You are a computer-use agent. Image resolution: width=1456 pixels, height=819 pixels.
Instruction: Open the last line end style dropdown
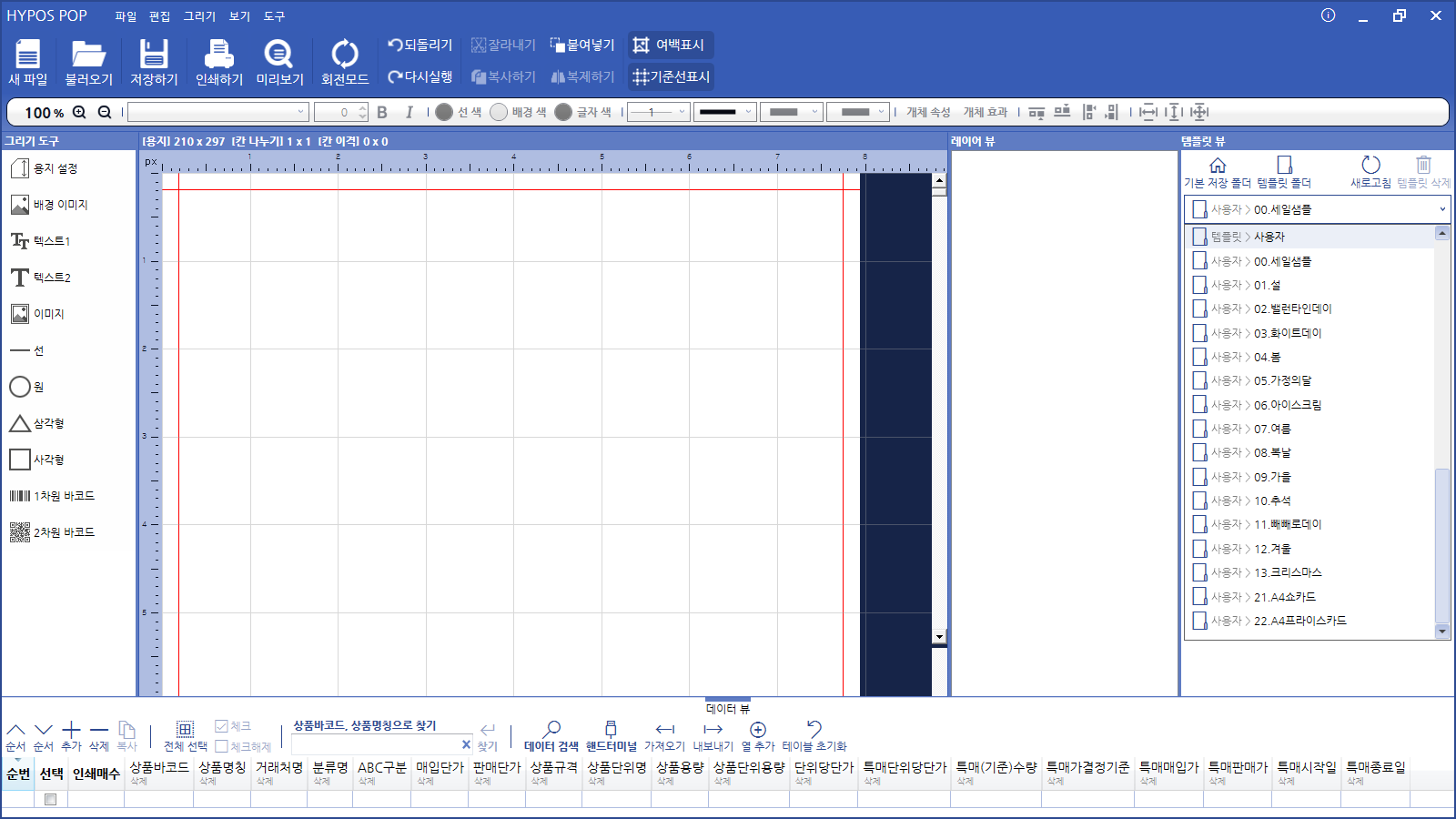click(857, 112)
